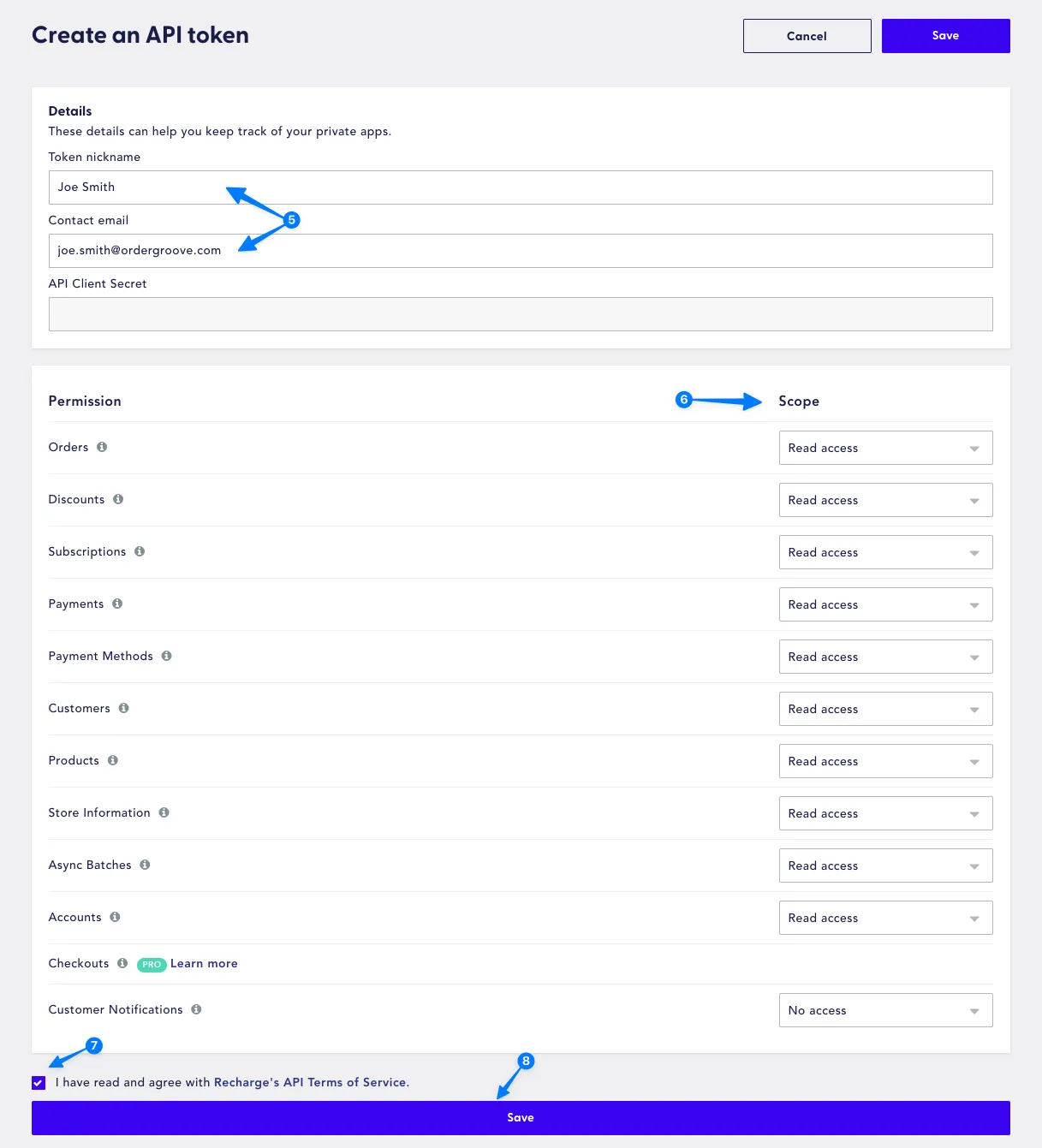The height and width of the screenshot is (1148, 1042).
Task: Click the API Client Secret field
Action: point(521,314)
